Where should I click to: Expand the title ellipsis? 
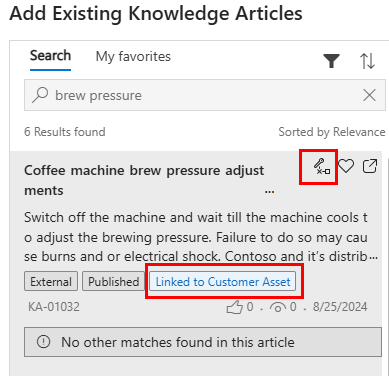(x=269, y=192)
